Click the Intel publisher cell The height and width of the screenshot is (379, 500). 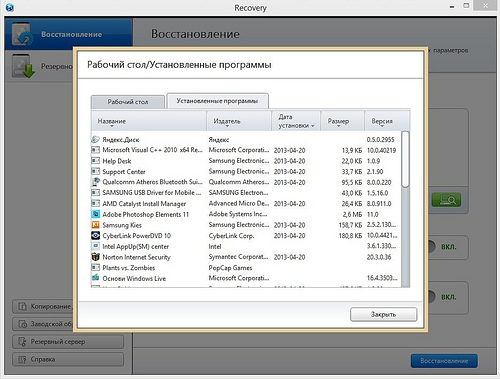(x=215, y=246)
